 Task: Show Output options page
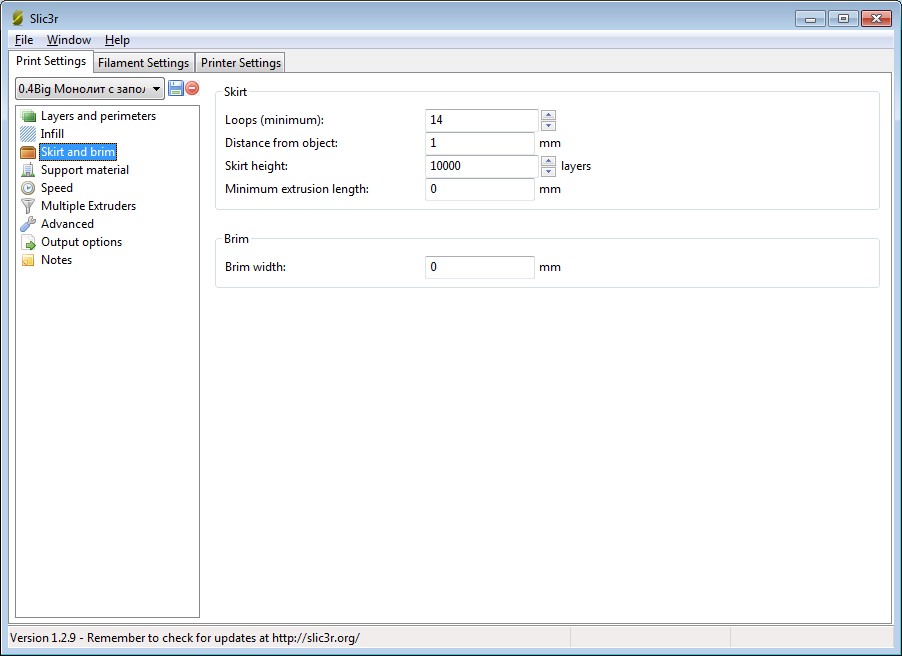click(x=81, y=242)
